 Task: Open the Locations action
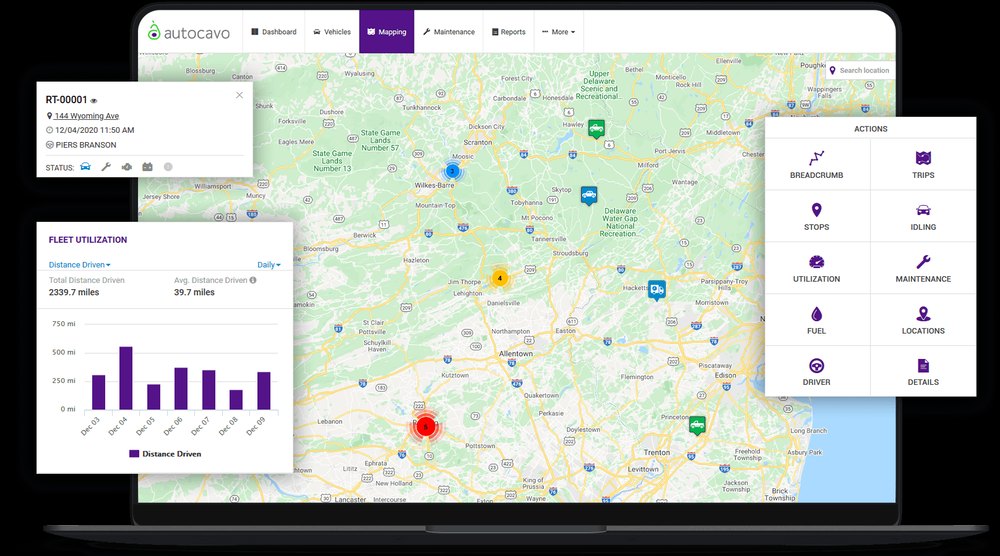click(x=923, y=320)
